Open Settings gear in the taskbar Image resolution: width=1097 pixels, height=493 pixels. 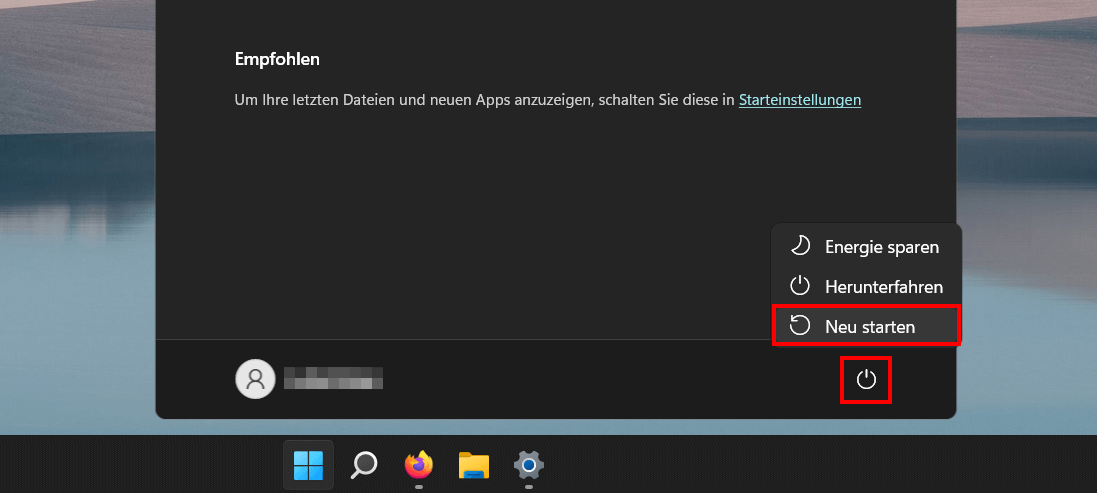tap(529, 465)
